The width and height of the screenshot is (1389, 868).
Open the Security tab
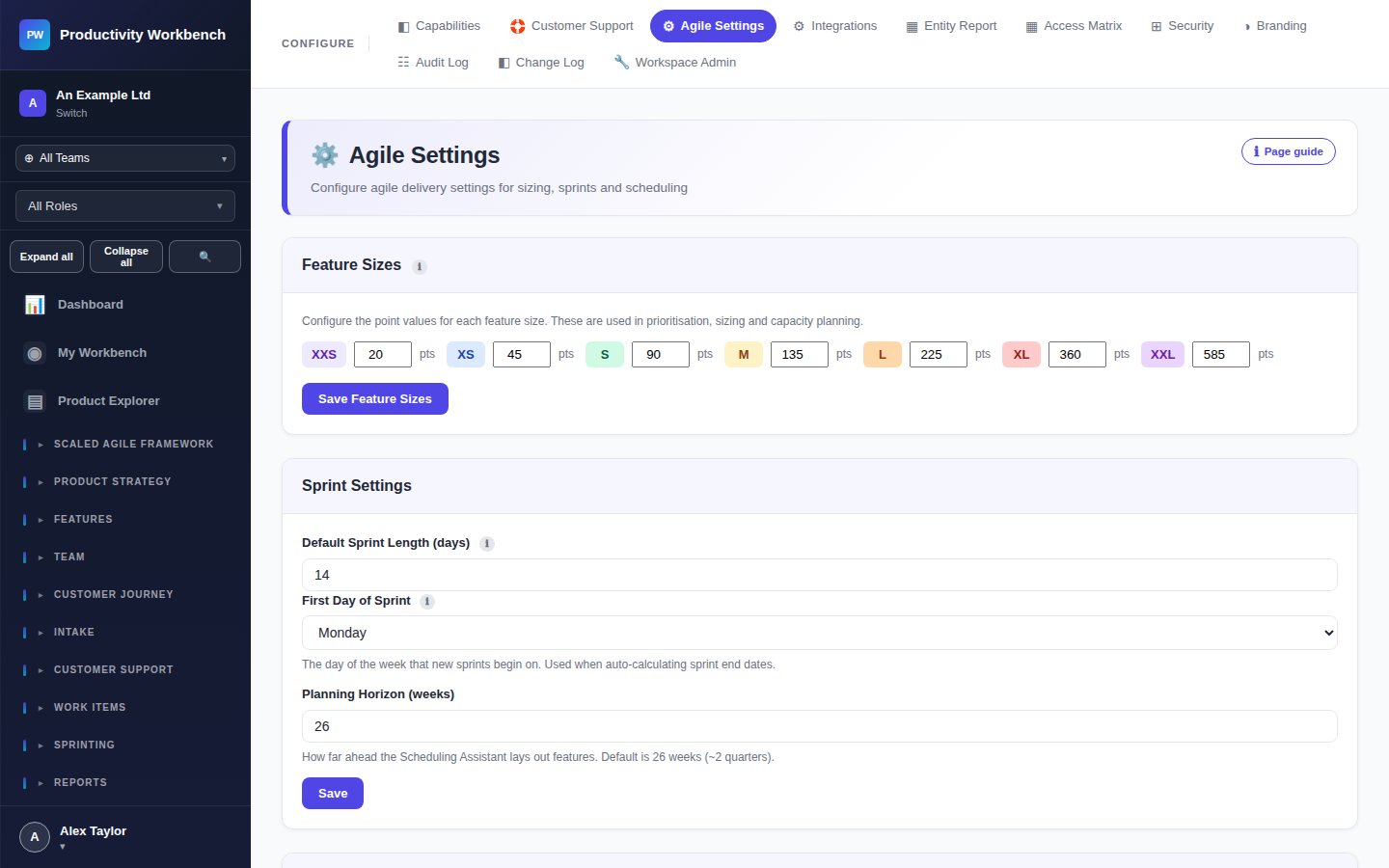(1183, 26)
